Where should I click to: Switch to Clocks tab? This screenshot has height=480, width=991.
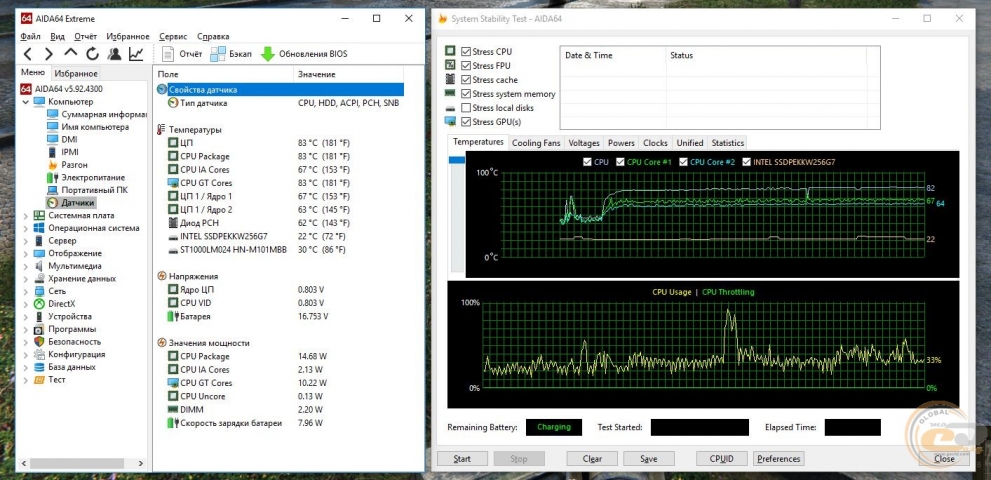[655, 143]
